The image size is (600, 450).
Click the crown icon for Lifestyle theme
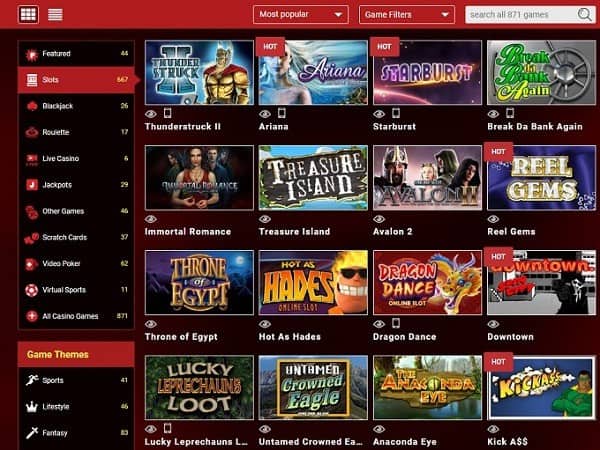(x=32, y=407)
